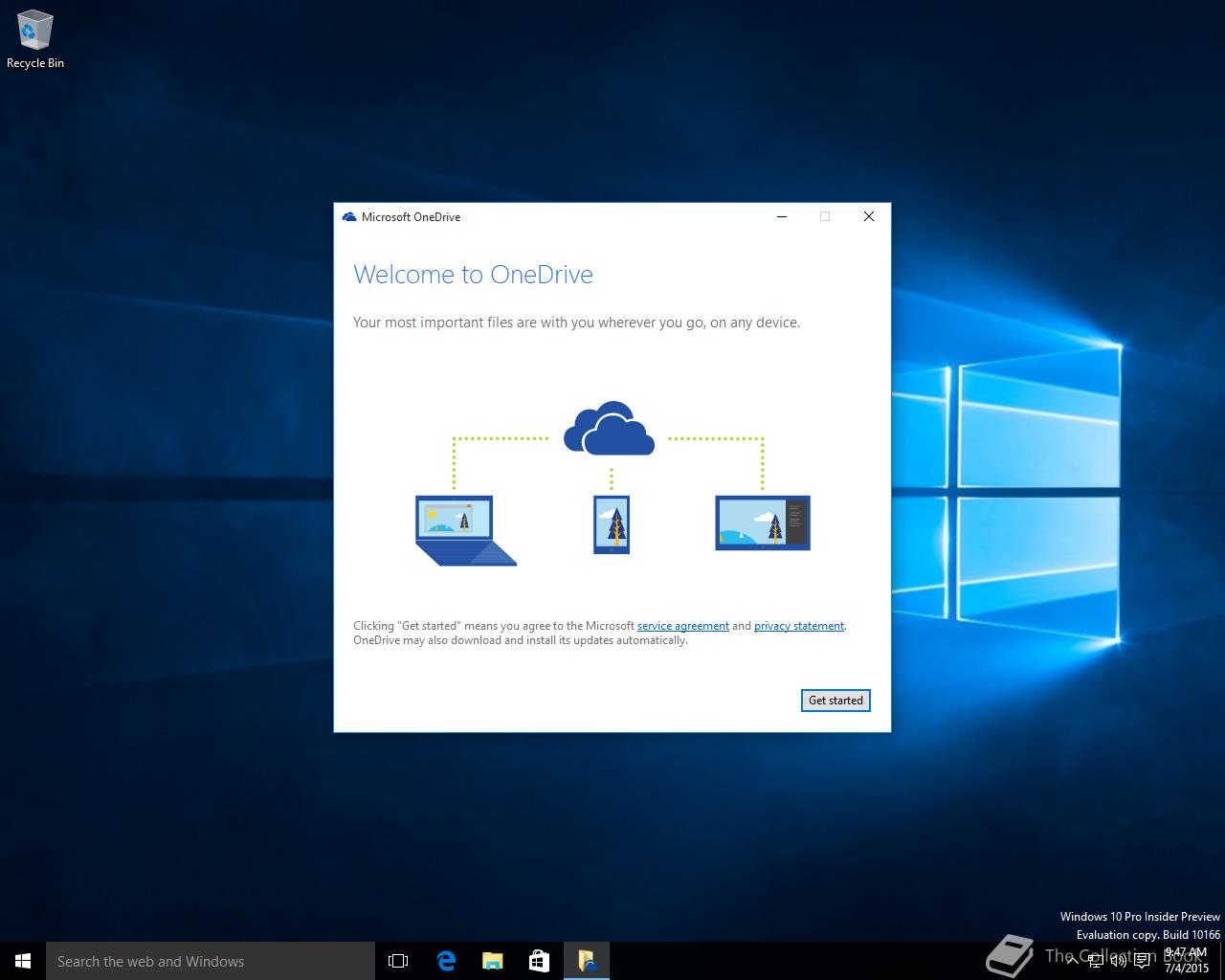The image size is (1225, 980).
Task: Click the taskbar clock showing 9:47 AM
Action: click(1187, 961)
